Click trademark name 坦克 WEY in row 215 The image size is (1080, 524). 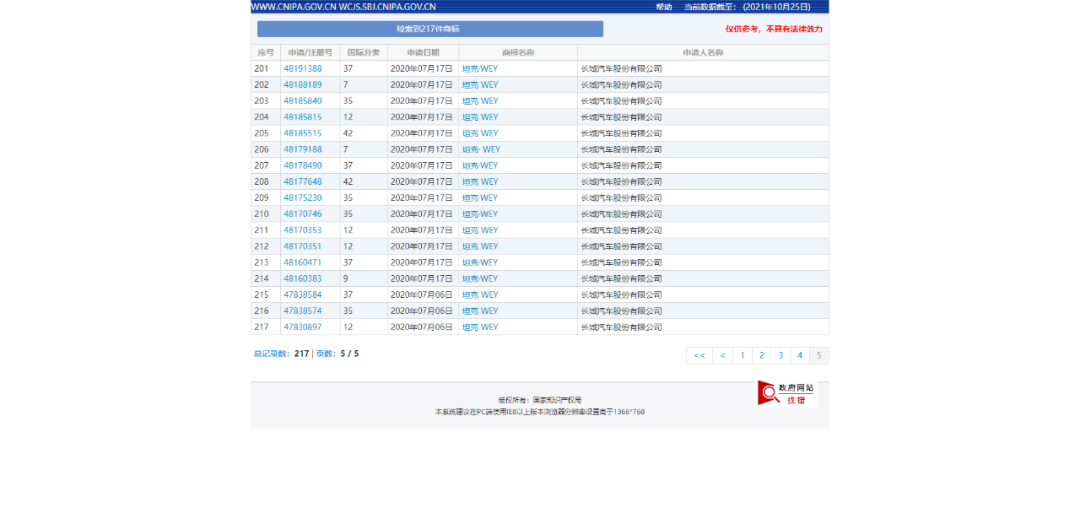[479, 295]
